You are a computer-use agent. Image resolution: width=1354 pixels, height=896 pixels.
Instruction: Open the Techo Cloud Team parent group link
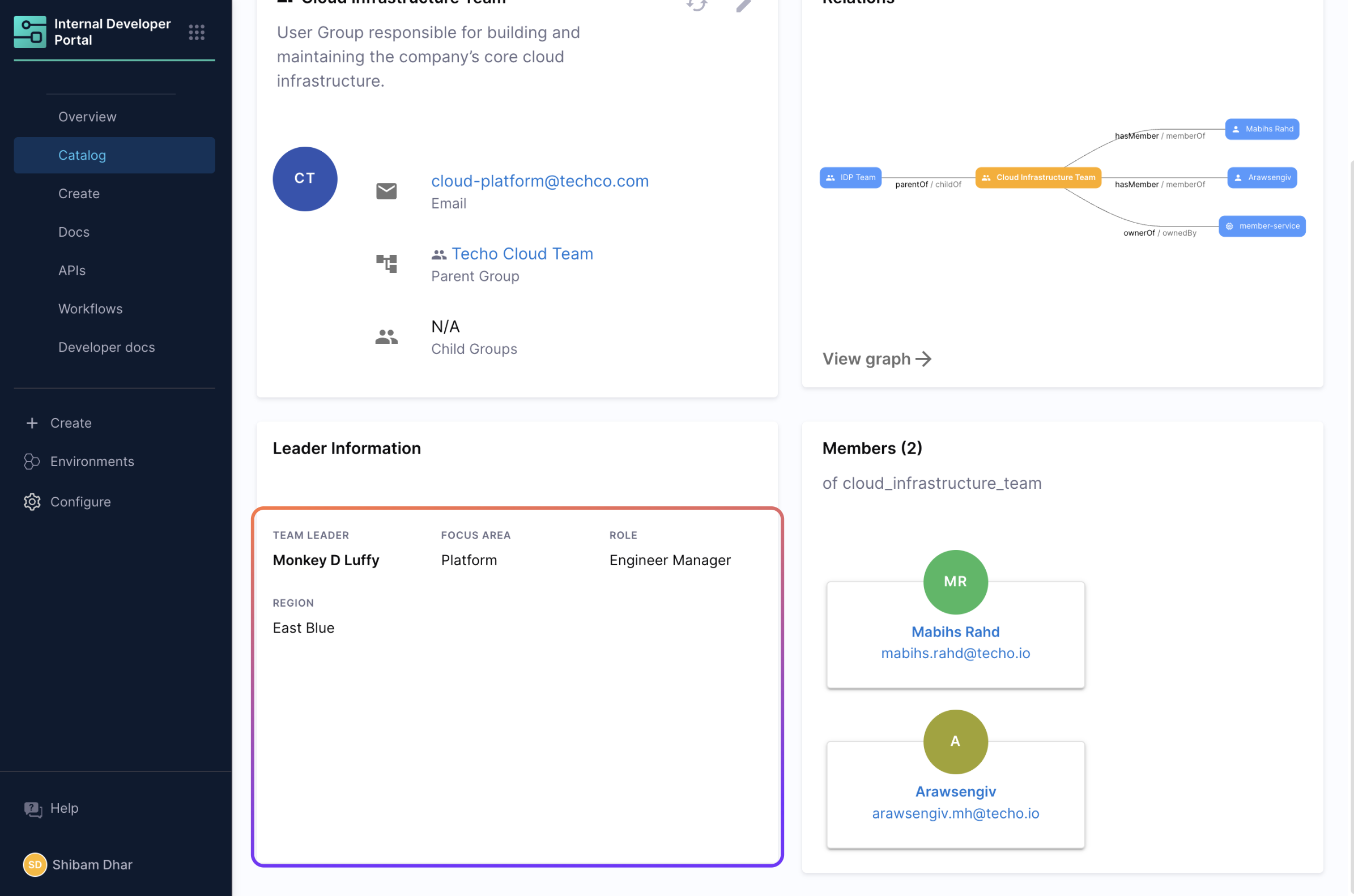point(522,254)
